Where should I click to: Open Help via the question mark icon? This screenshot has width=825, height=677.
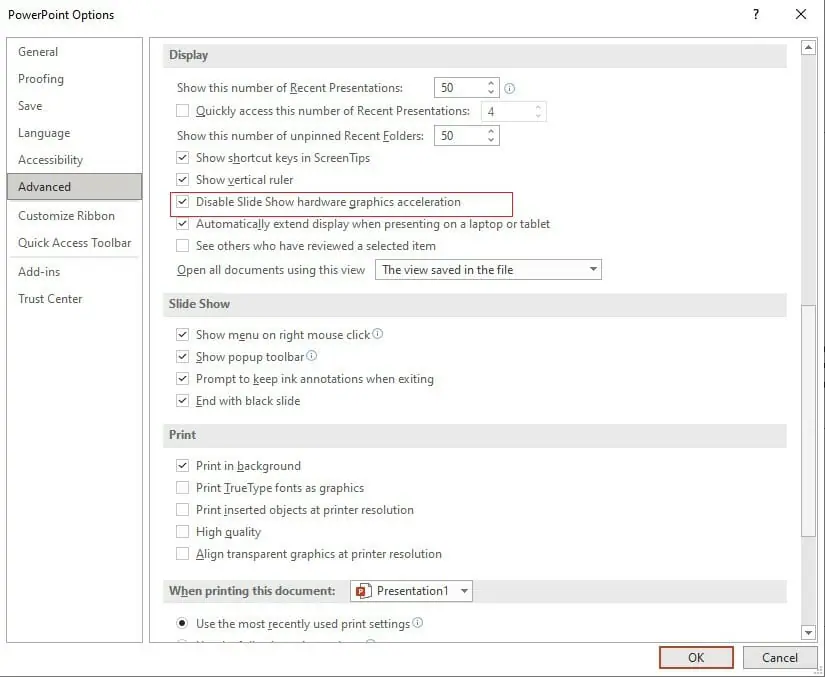[757, 14]
